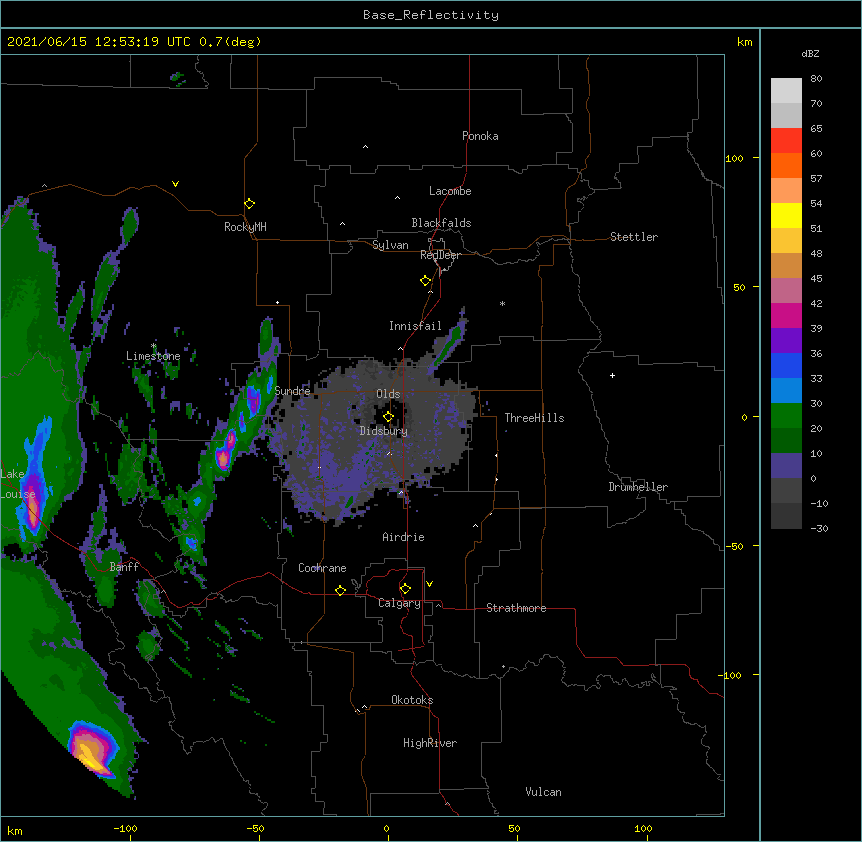Viewport: 862px width, 842px height.
Task: Click the yellow V marker northwest of RockyMH
Action: [x=175, y=184]
